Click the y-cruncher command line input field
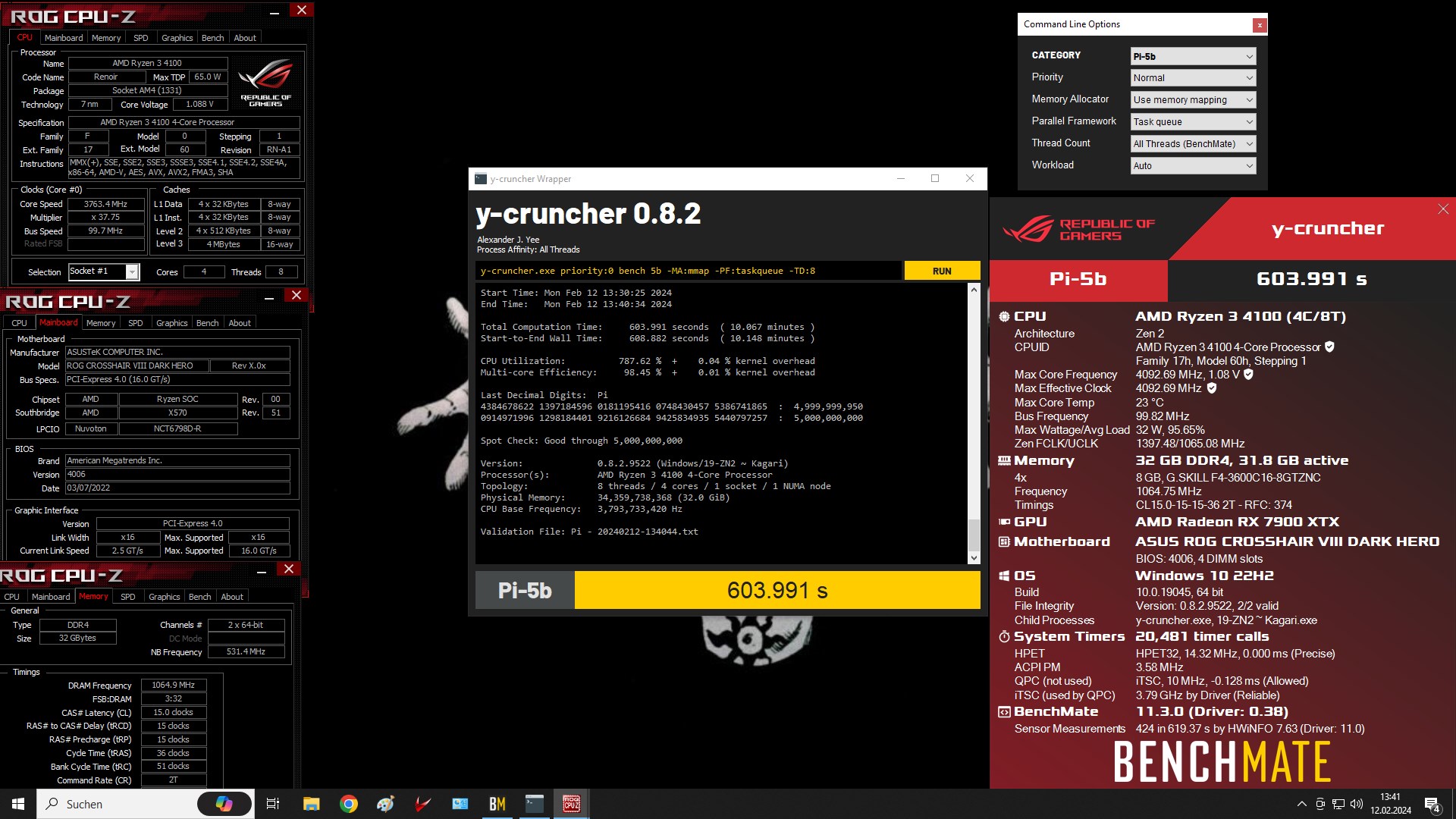The image size is (1456, 819). 689,271
